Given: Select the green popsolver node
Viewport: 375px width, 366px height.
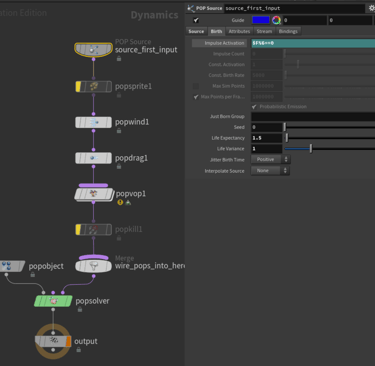Looking at the screenshot, I should 53,301.
